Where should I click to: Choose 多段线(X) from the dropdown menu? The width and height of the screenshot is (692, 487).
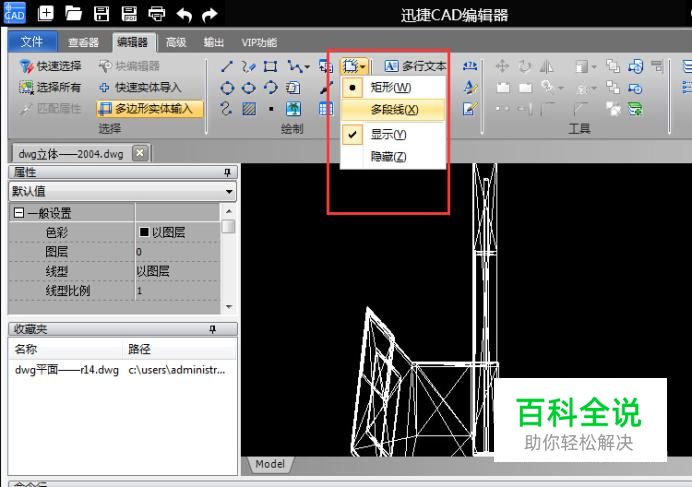[393, 109]
